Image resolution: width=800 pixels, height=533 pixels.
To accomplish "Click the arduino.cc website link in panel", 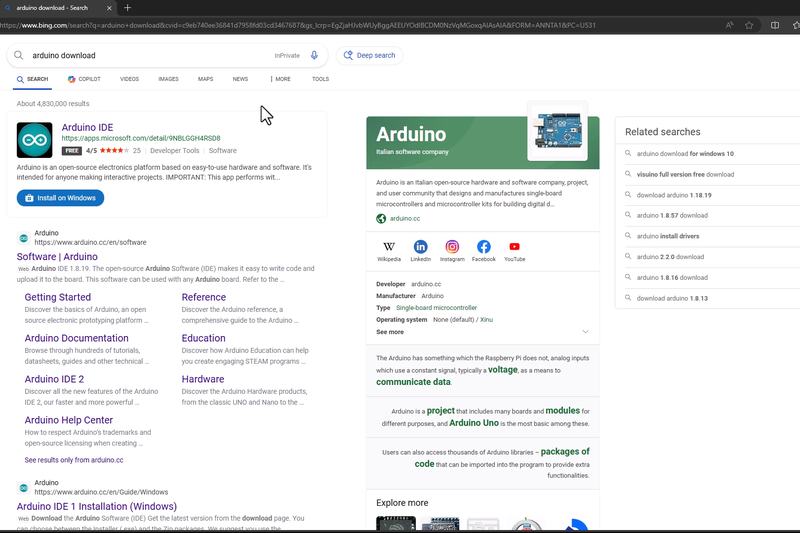I will click(405, 219).
